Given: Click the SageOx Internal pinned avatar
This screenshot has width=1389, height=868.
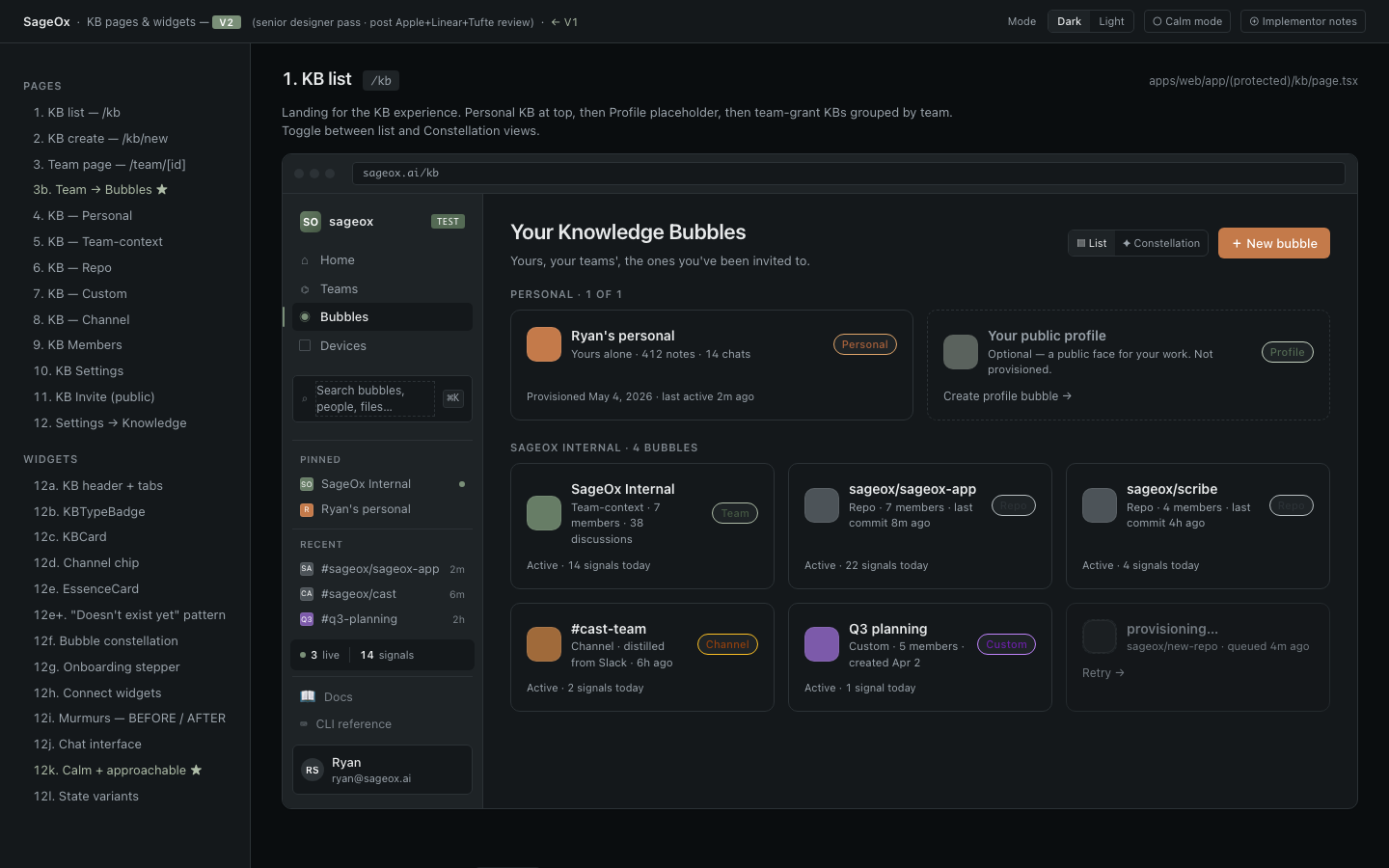Looking at the screenshot, I should point(307,484).
